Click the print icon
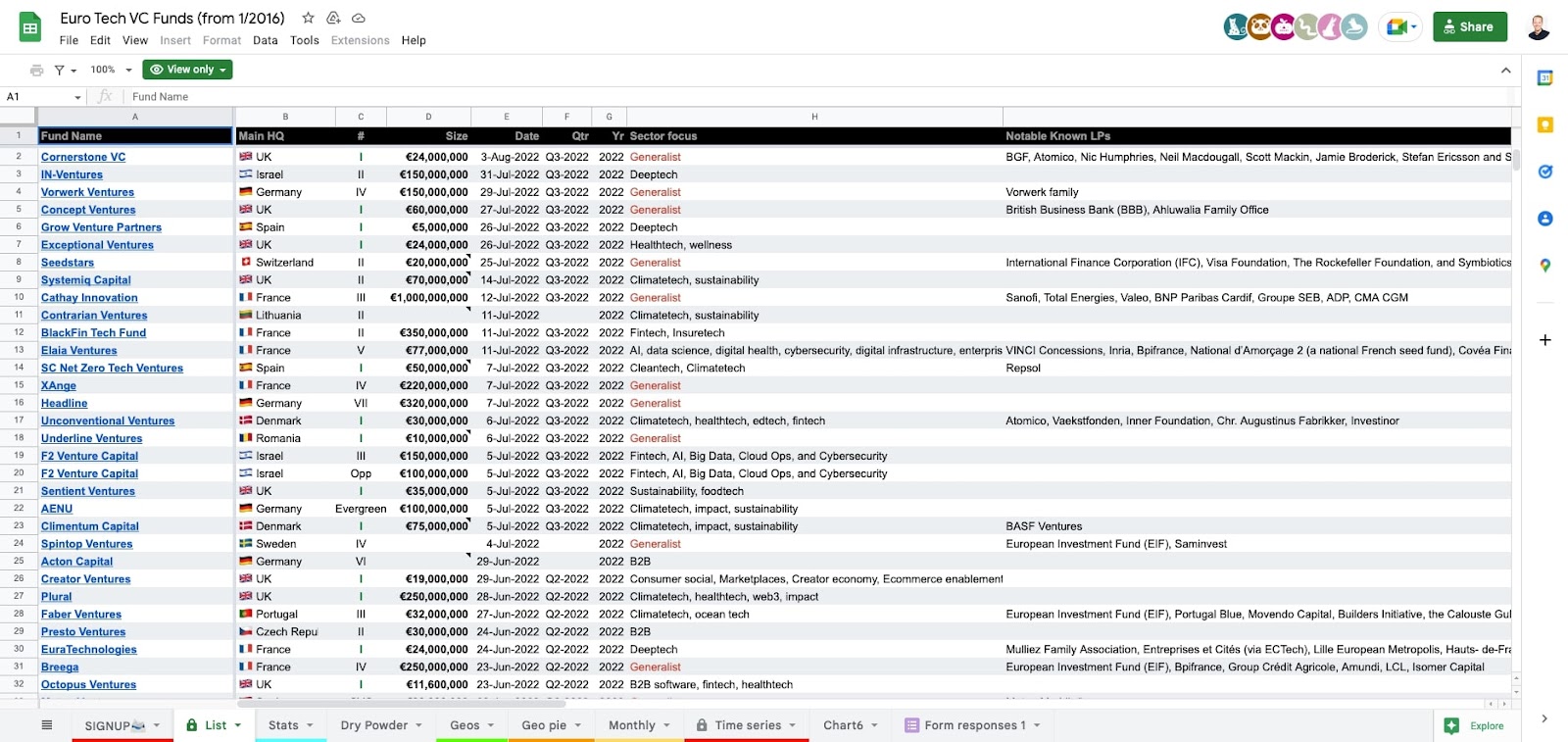 (x=37, y=70)
